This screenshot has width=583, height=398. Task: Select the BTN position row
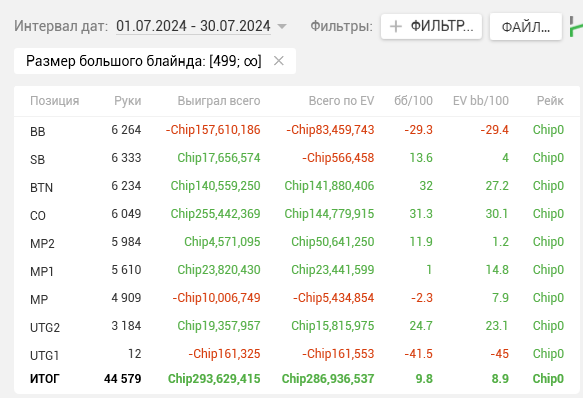tap(297, 186)
